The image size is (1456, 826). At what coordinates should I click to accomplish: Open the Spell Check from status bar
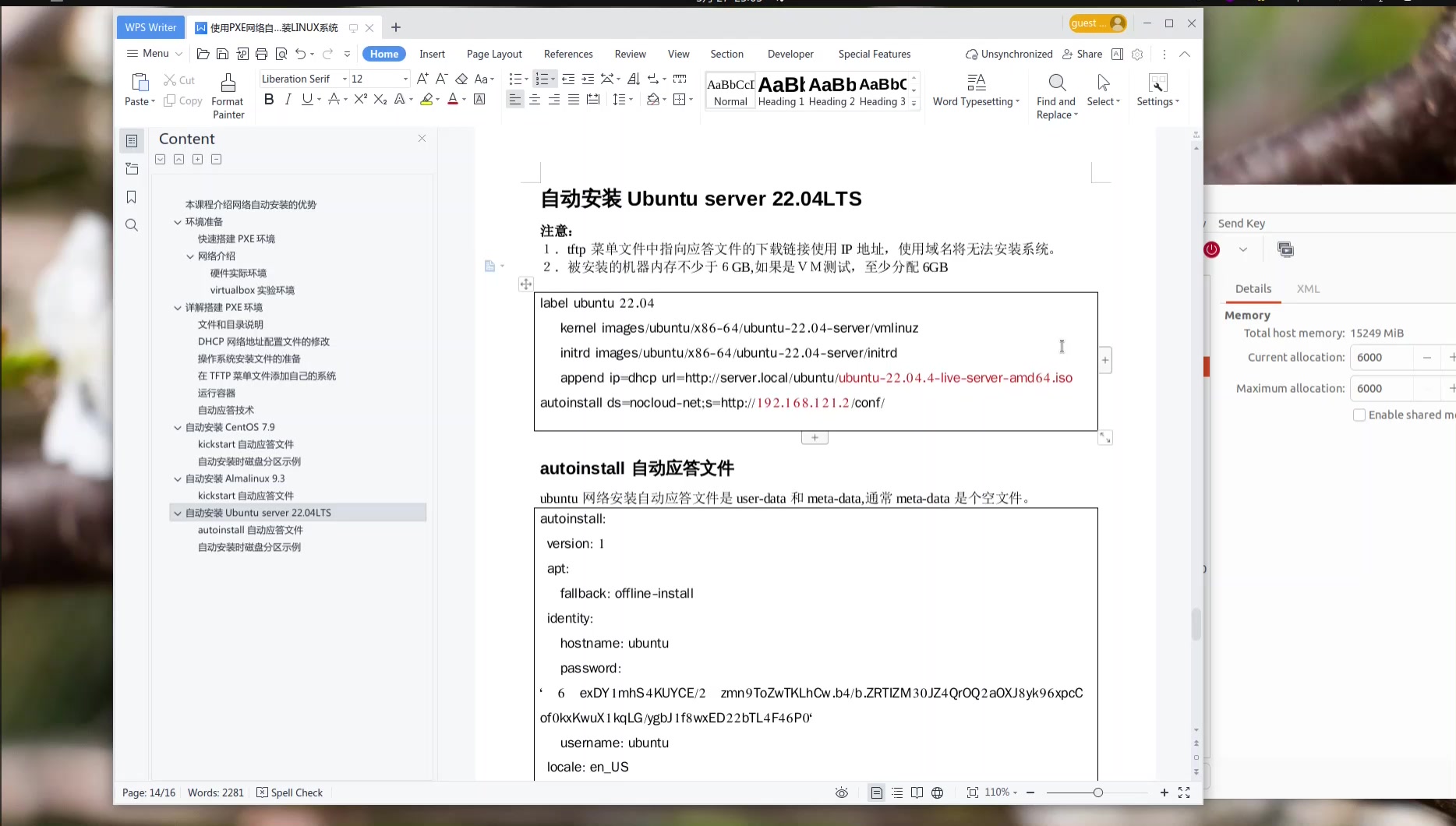(x=289, y=792)
